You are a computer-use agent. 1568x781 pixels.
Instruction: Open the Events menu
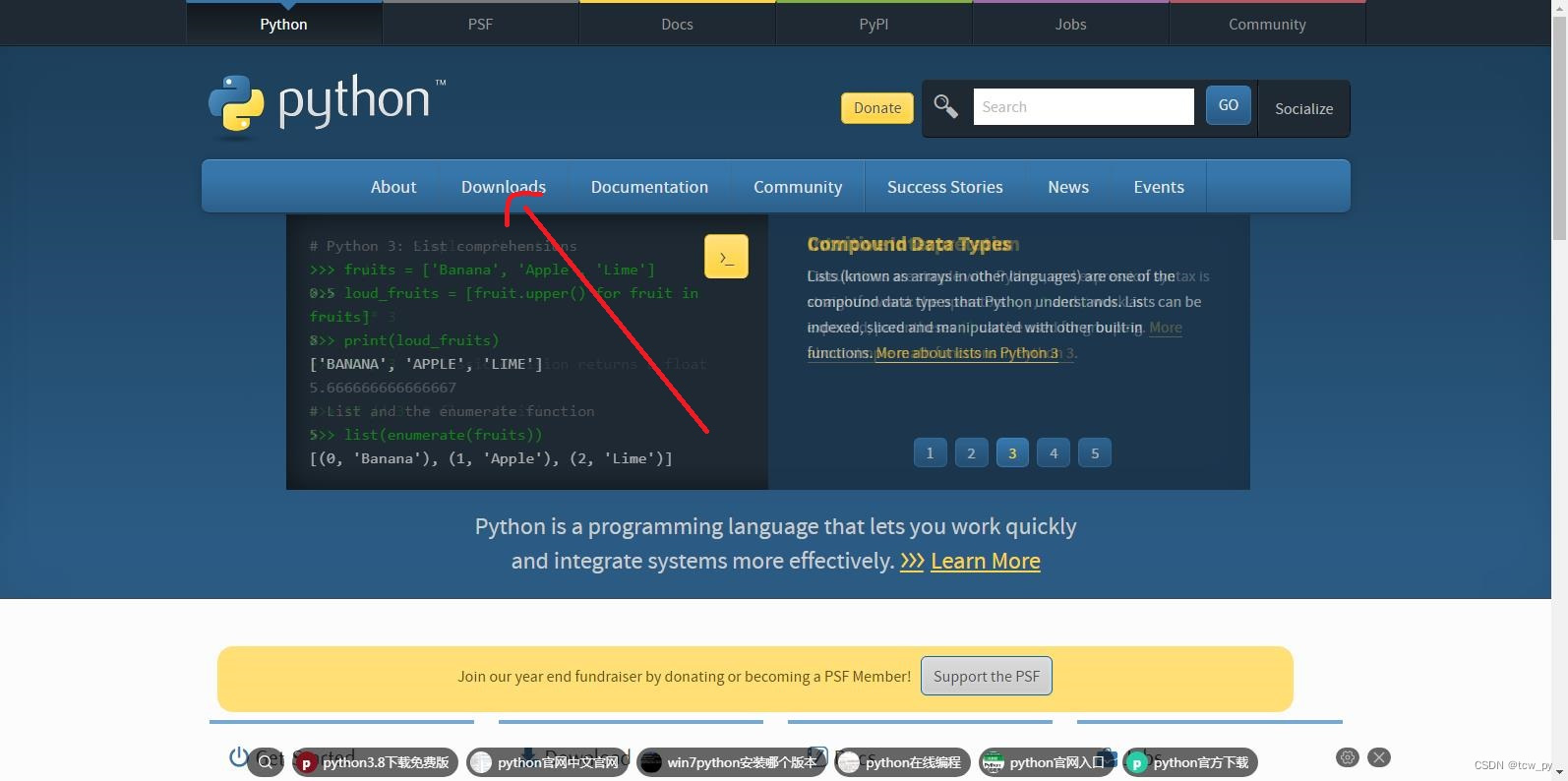point(1159,187)
